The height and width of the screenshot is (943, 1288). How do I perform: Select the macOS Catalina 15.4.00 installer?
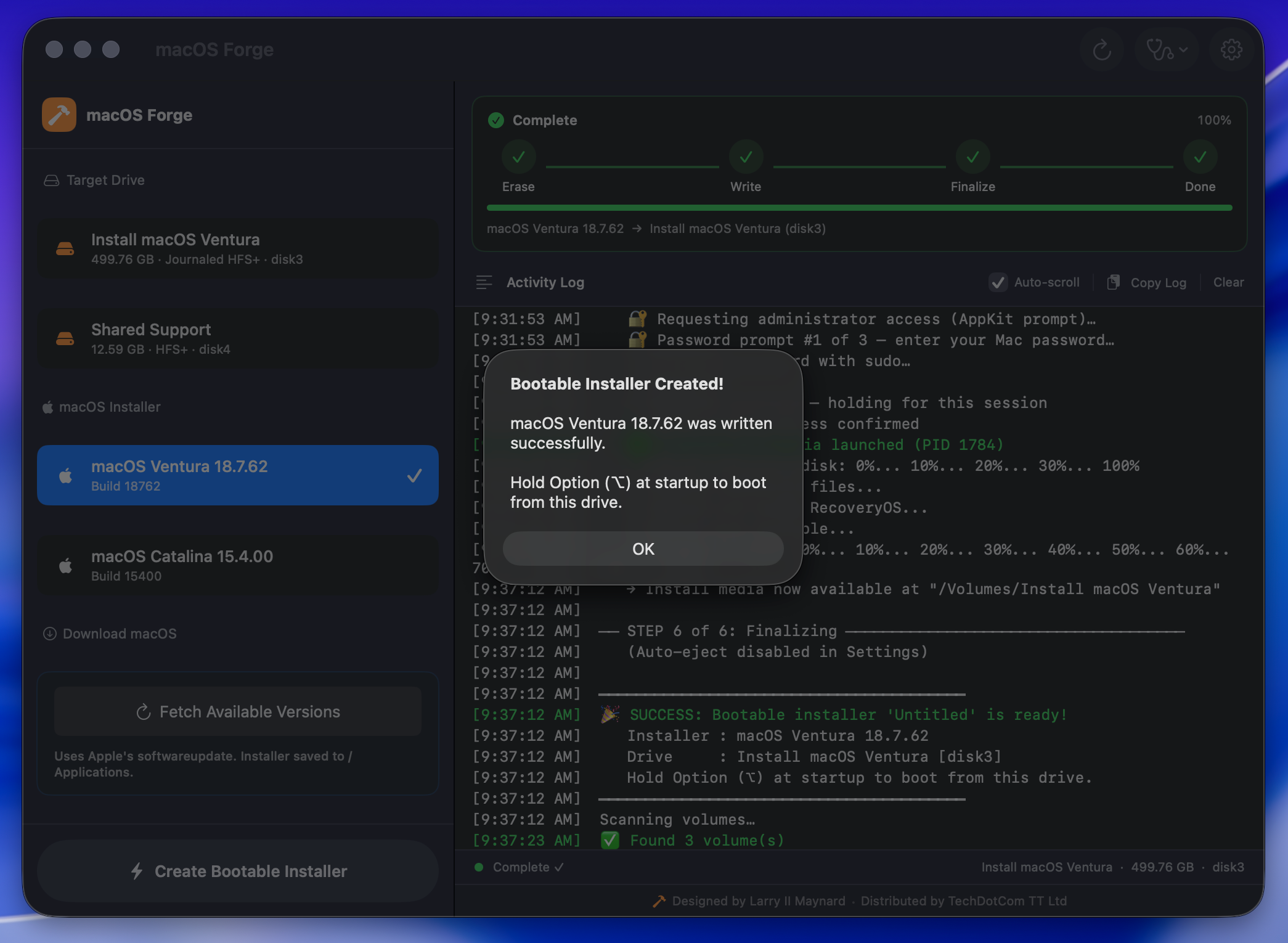pos(238,565)
